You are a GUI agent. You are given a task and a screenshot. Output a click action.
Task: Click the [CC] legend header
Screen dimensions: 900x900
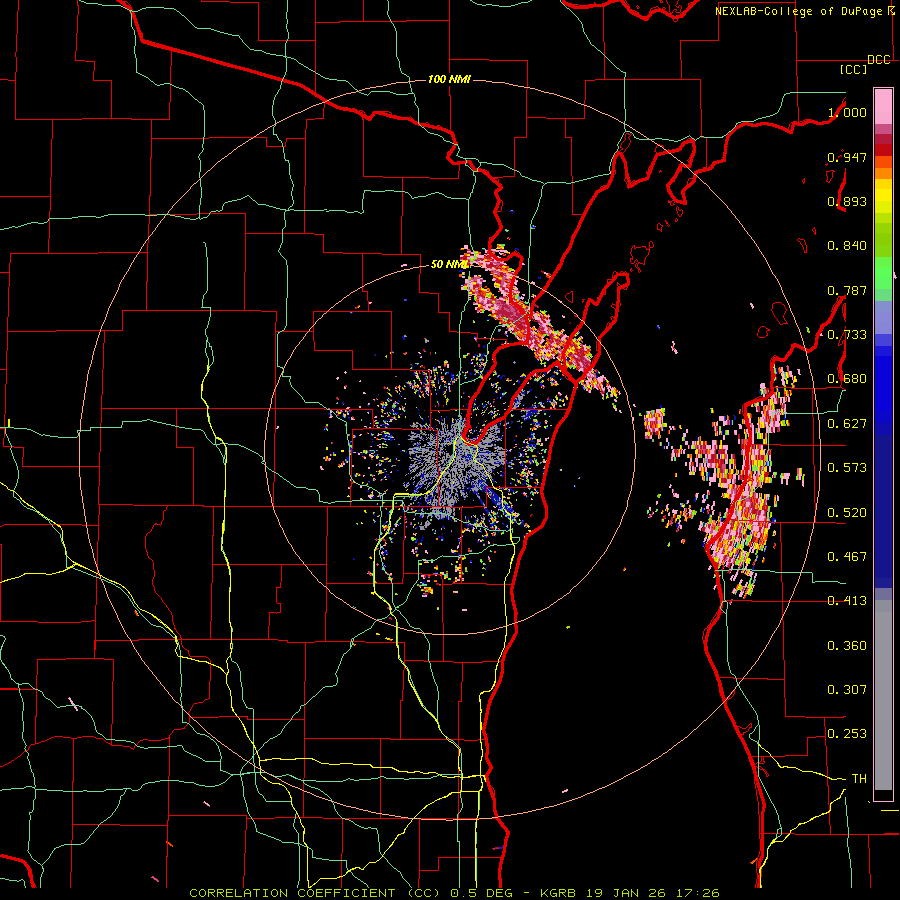853,69
